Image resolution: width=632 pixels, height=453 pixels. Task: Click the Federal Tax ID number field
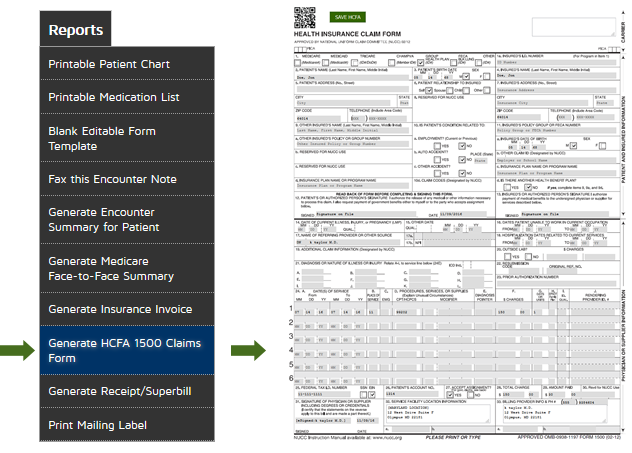pyautogui.click(x=326, y=394)
